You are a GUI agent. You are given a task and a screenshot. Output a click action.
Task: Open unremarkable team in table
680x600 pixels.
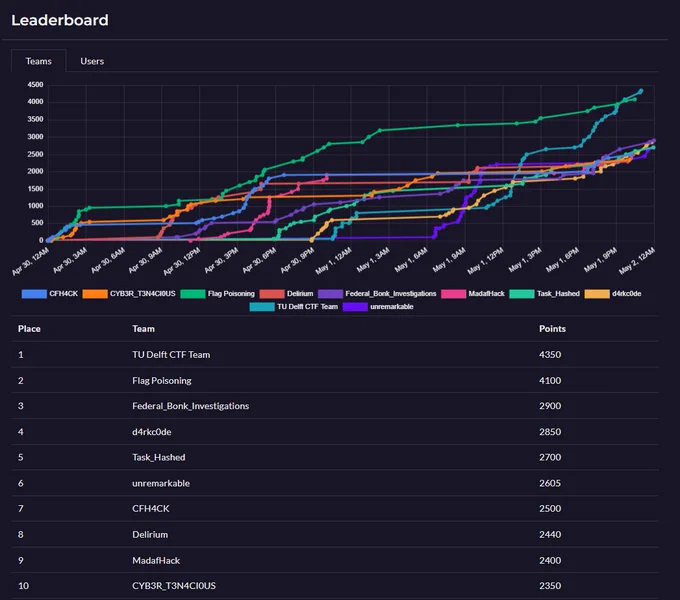161,483
